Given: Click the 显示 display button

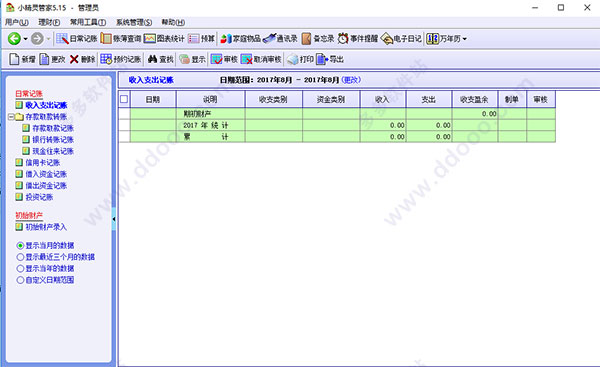Looking at the screenshot, I should (192, 59).
